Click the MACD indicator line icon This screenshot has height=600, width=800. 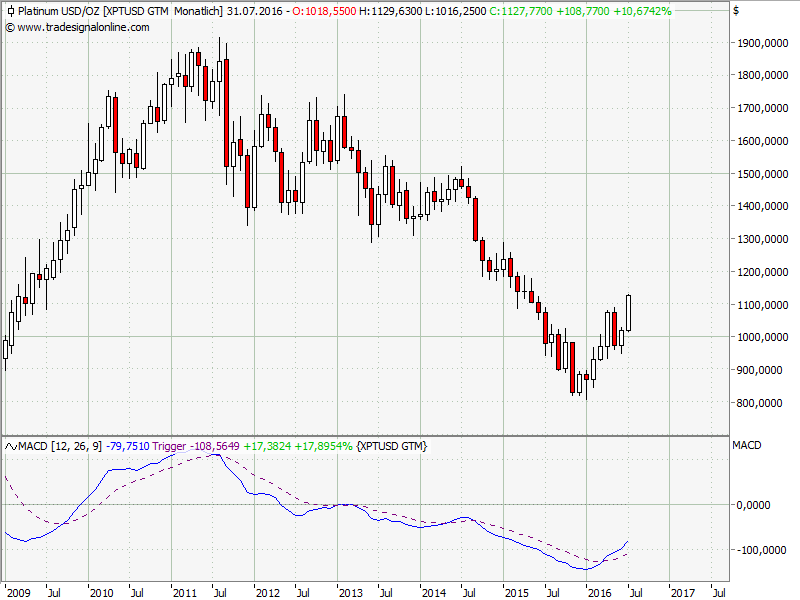(x=11, y=444)
